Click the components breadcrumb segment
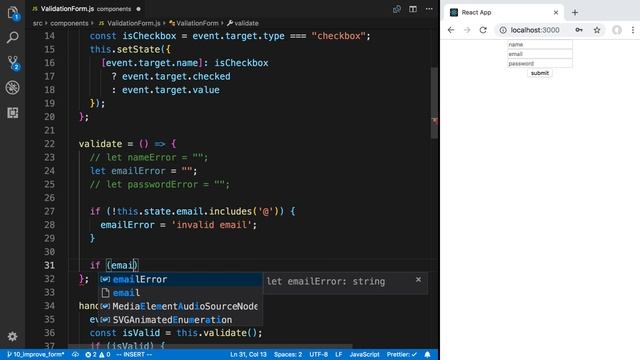640x360 pixels. click(x=69, y=23)
